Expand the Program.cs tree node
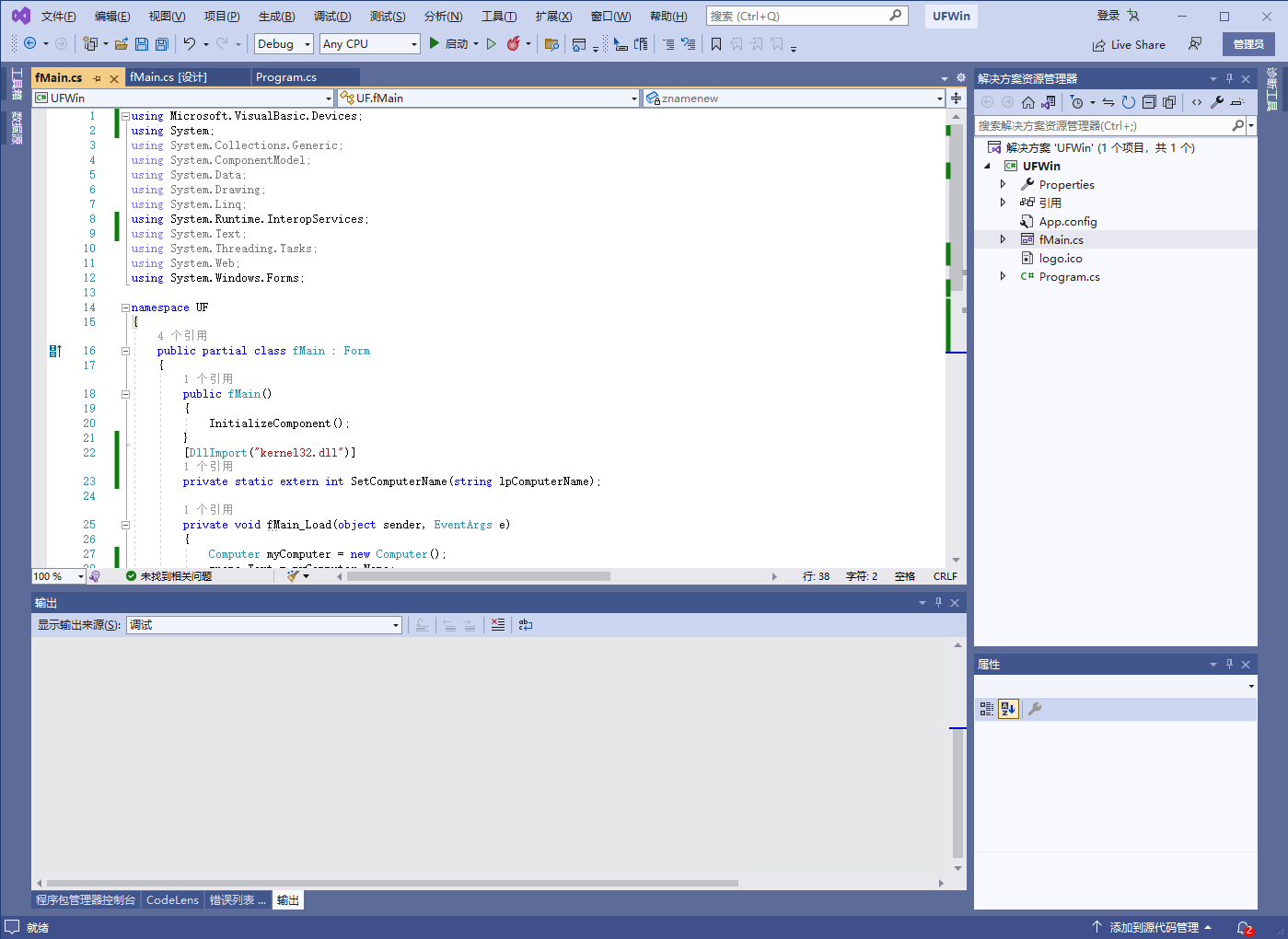1288x939 pixels. click(x=1003, y=276)
